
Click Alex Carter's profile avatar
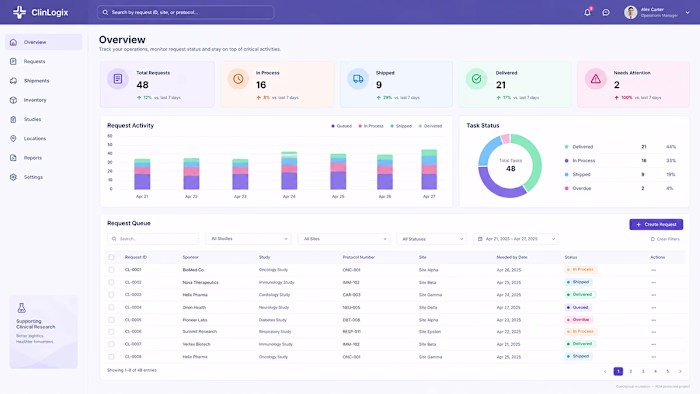tap(630, 12)
